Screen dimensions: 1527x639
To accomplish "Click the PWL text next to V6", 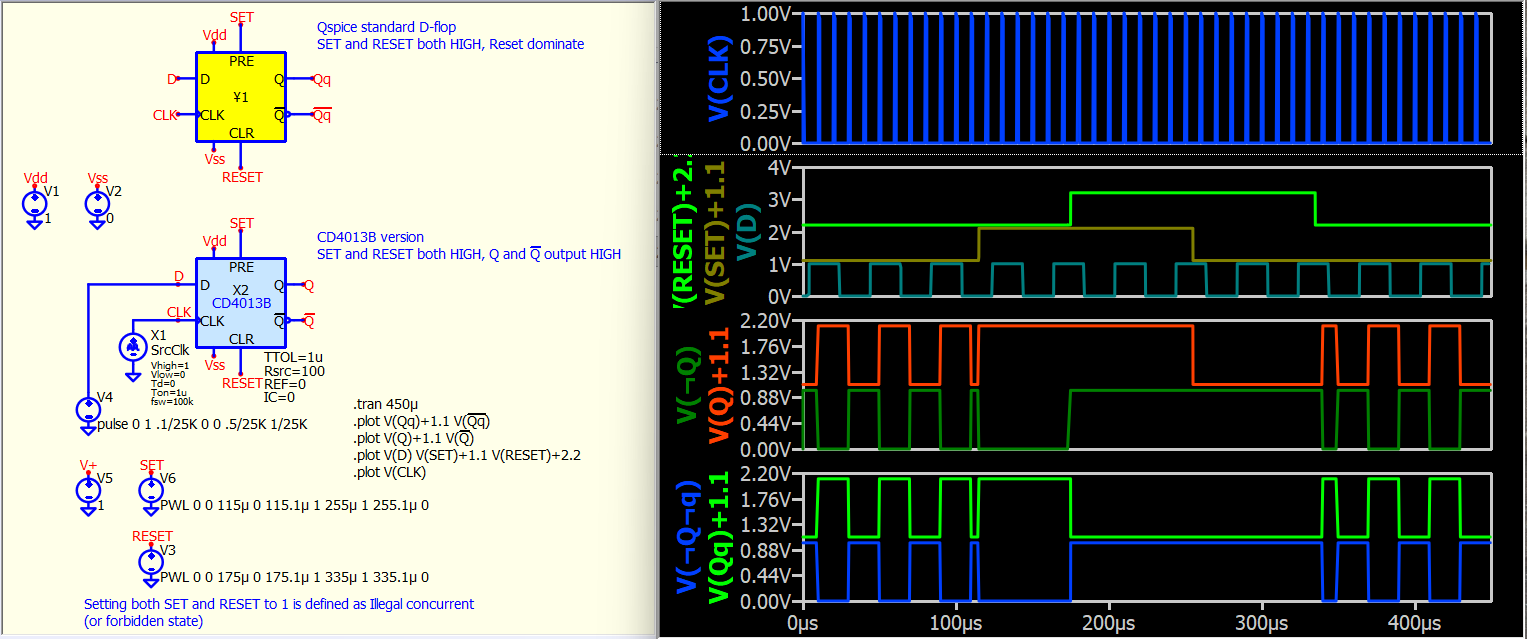I will tap(294, 506).
